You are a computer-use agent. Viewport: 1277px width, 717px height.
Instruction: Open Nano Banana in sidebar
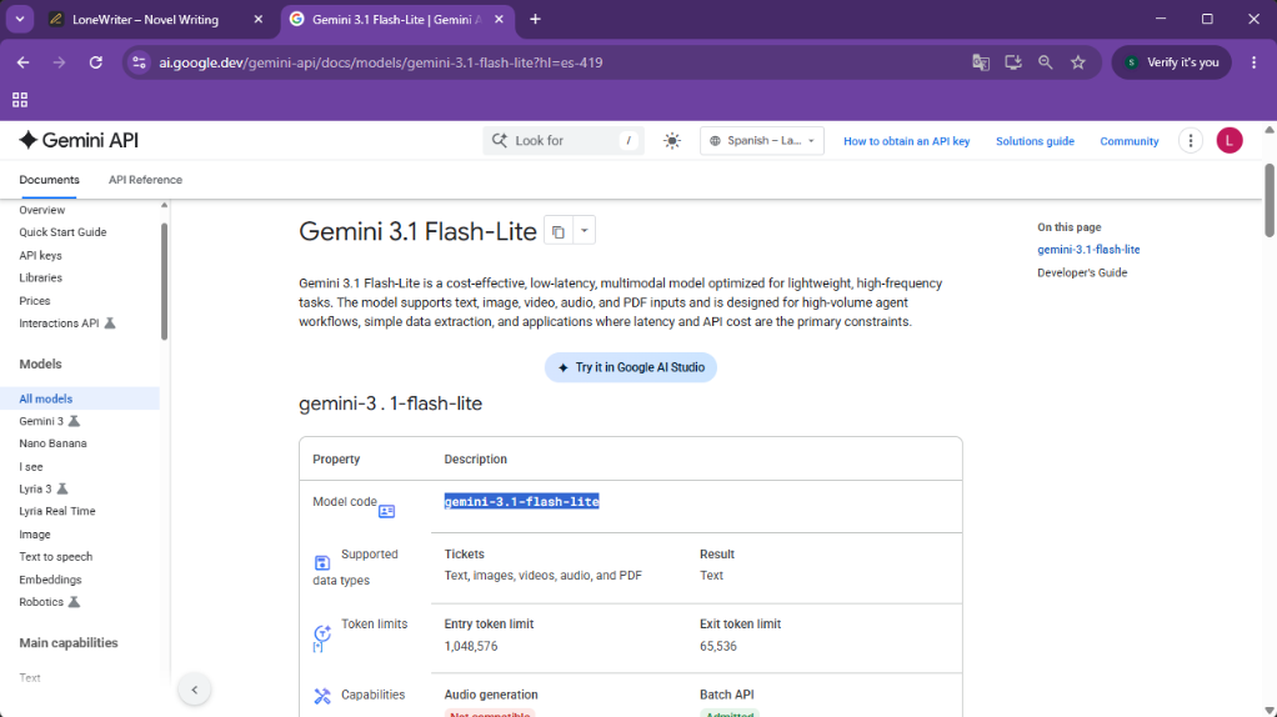[x=53, y=443]
